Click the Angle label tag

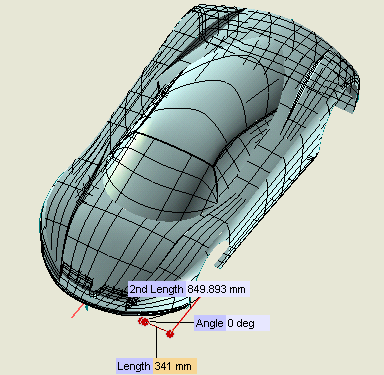(x=210, y=323)
